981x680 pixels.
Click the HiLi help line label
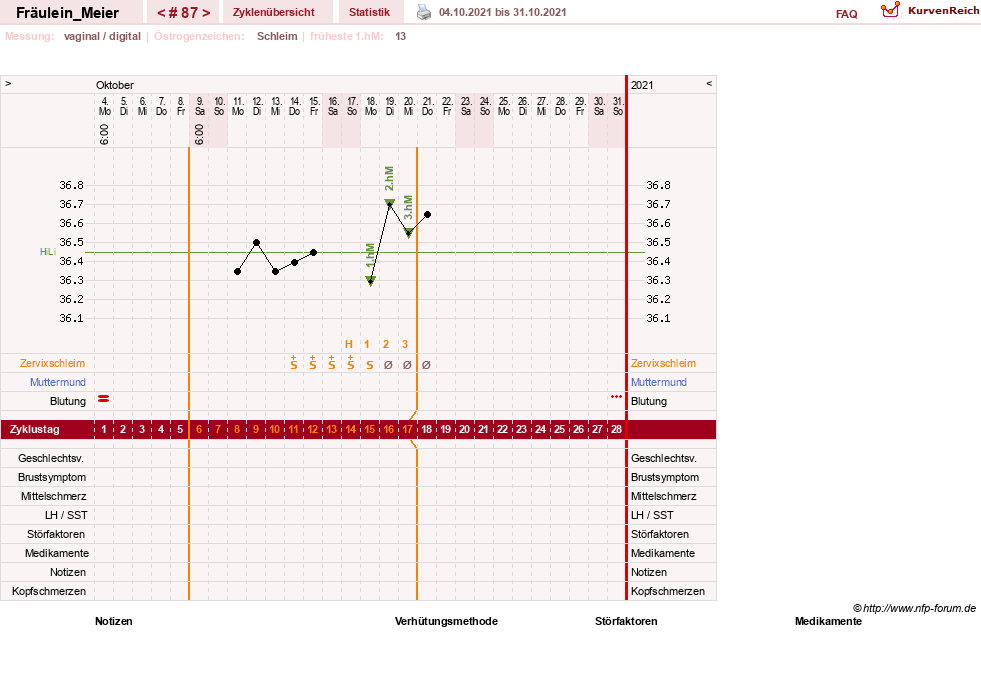pos(48,251)
